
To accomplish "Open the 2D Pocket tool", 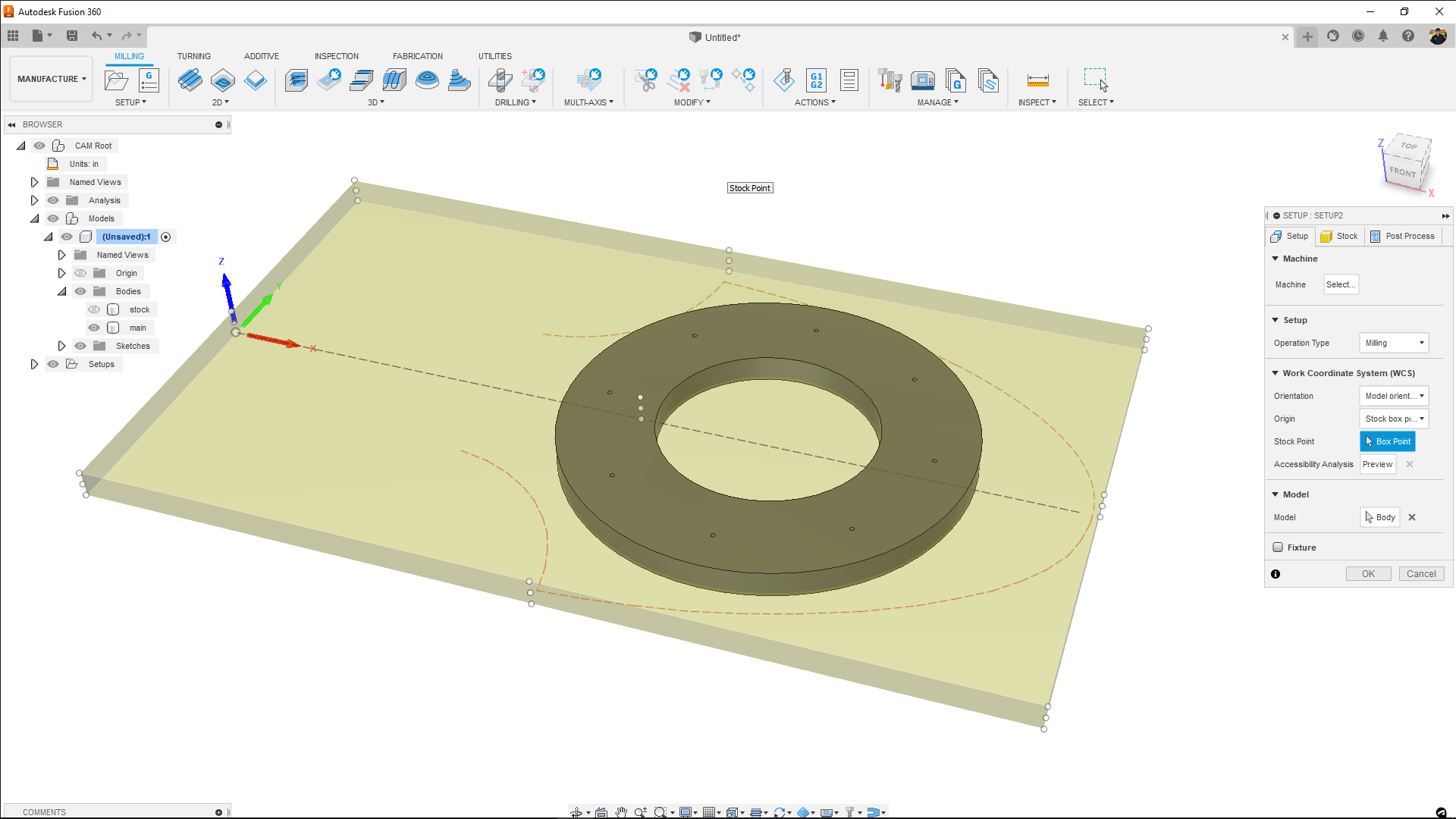I will click(222, 81).
